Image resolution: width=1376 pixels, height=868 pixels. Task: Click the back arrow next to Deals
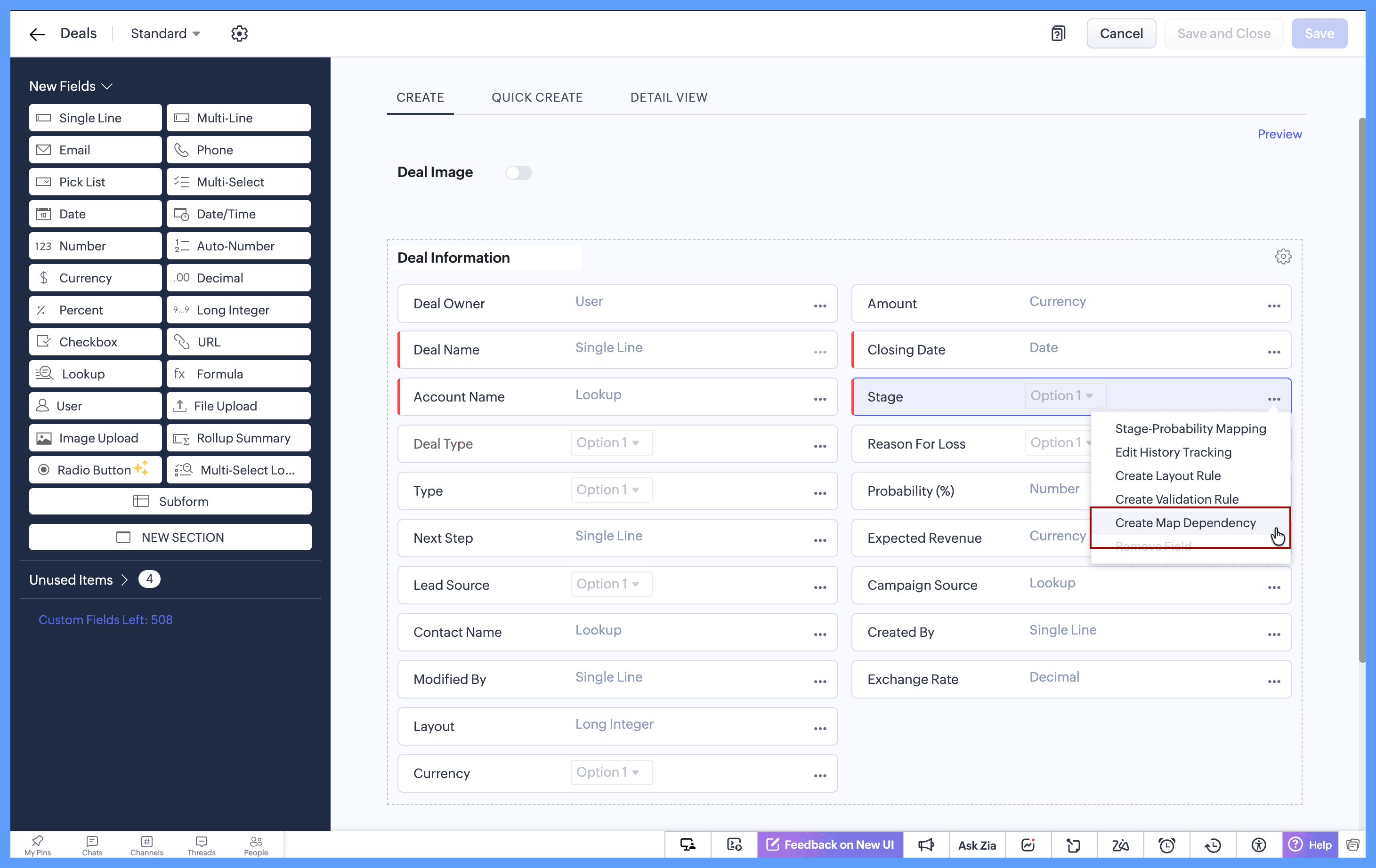[37, 34]
